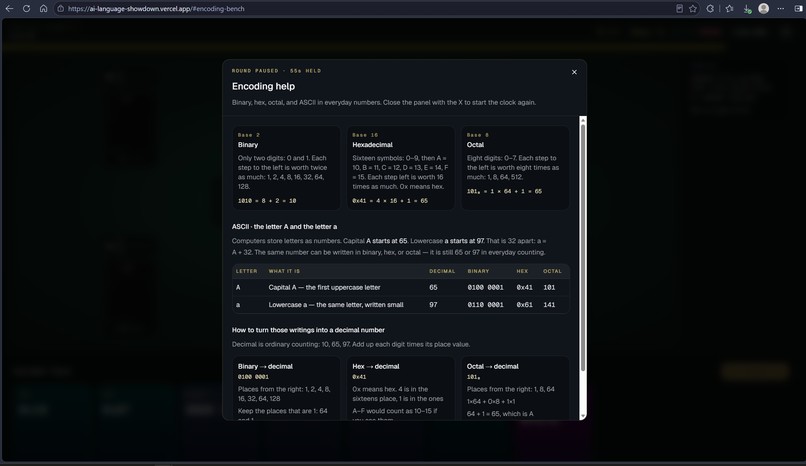Open the reading view icon in address bar

[x=679, y=9]
